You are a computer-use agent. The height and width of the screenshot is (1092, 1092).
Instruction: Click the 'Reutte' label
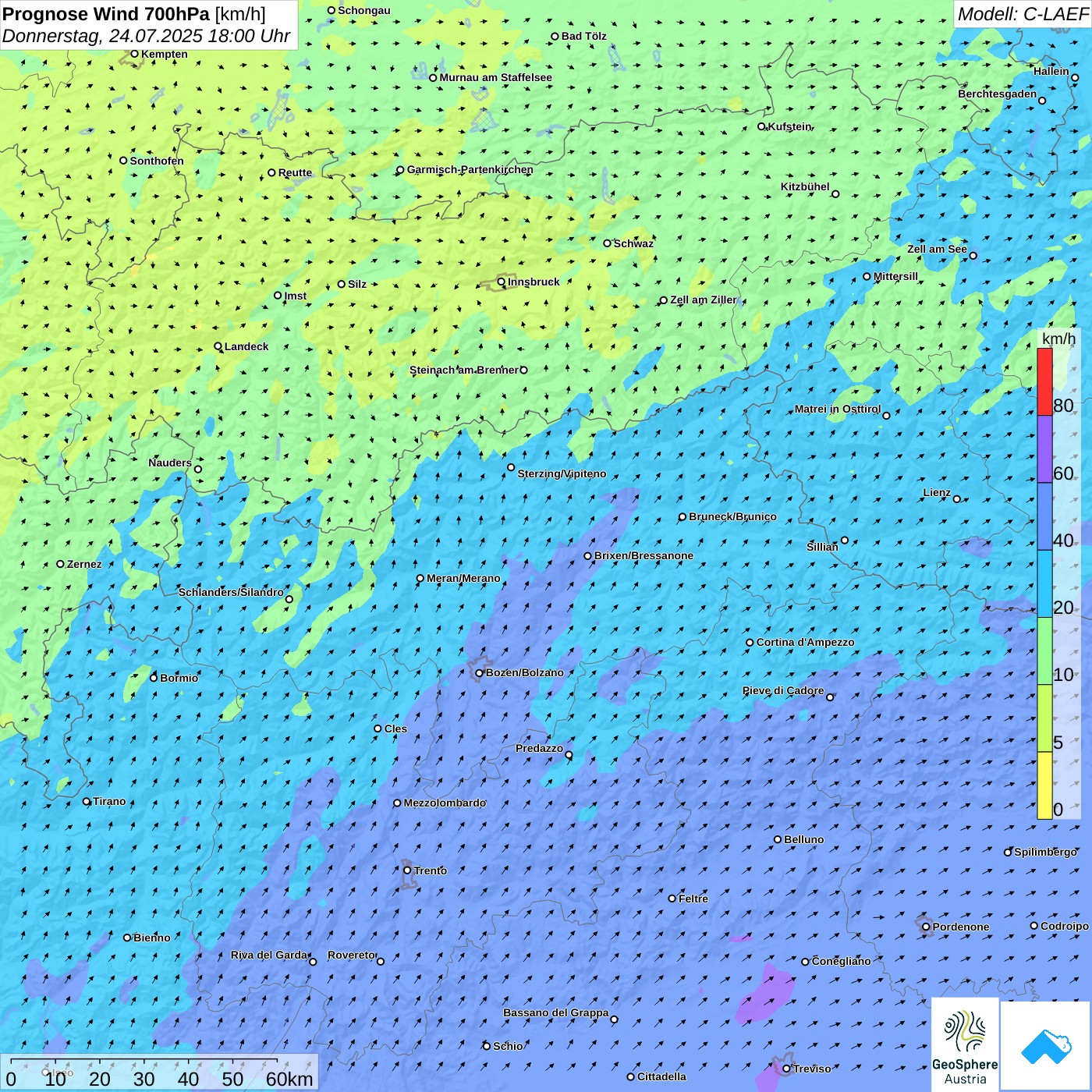[x=295, y=173]
